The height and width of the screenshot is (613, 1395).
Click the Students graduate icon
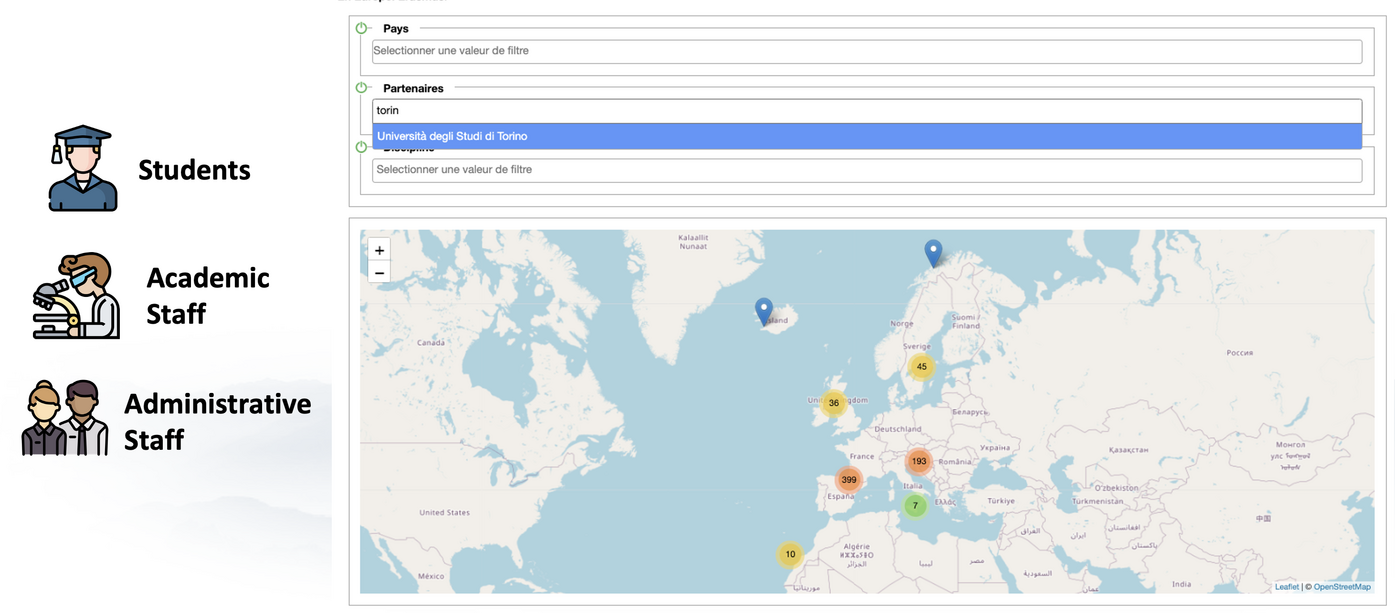pos(82,169)
